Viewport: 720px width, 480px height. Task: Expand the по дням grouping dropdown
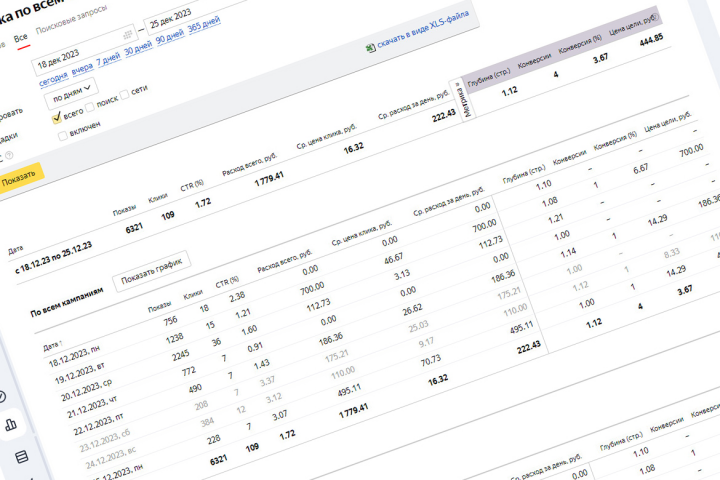tap(71, 92)
